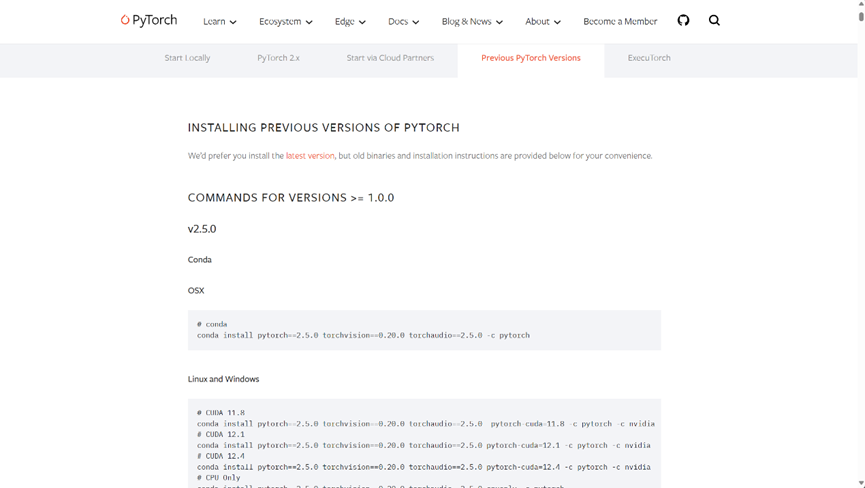Click the Conda subheading
The image size is (865, 488).
click(200, 260)
